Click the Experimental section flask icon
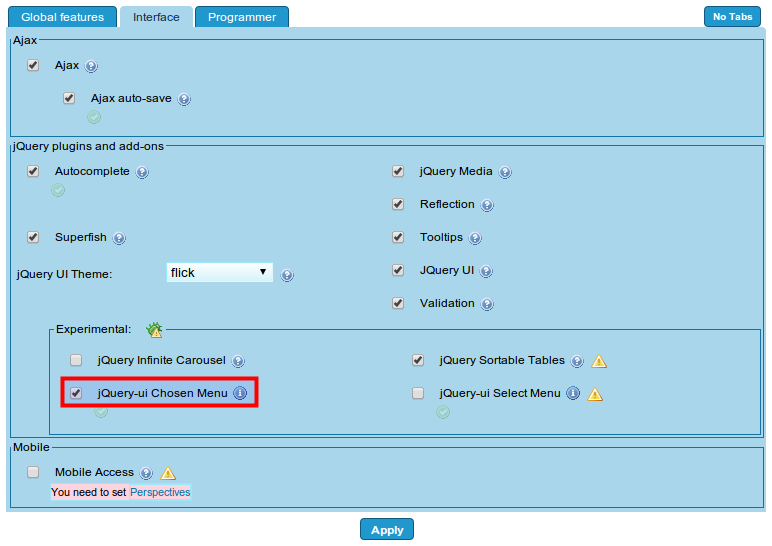 point(154,329)
